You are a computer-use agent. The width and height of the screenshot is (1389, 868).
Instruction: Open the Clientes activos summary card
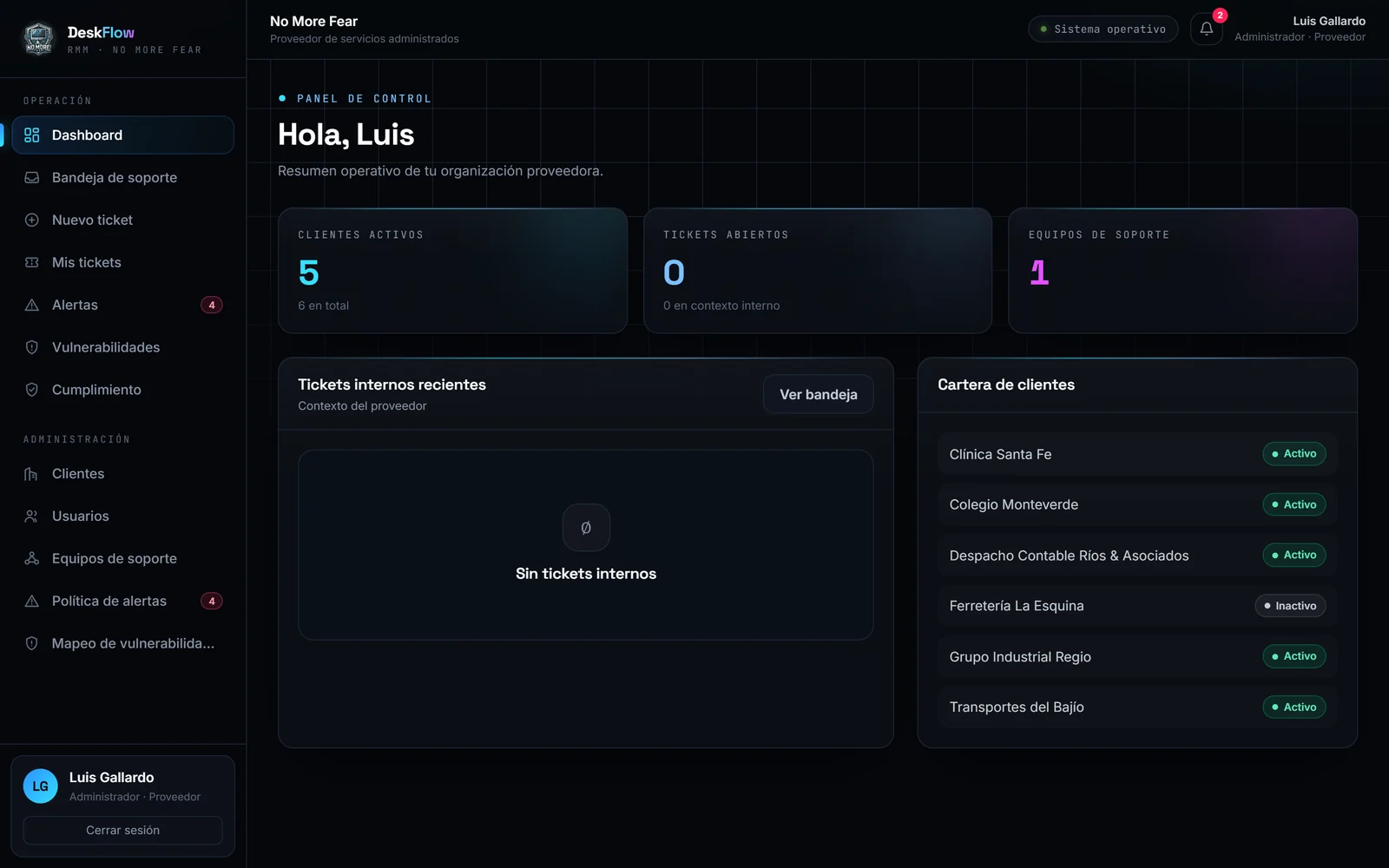(452, 271)
